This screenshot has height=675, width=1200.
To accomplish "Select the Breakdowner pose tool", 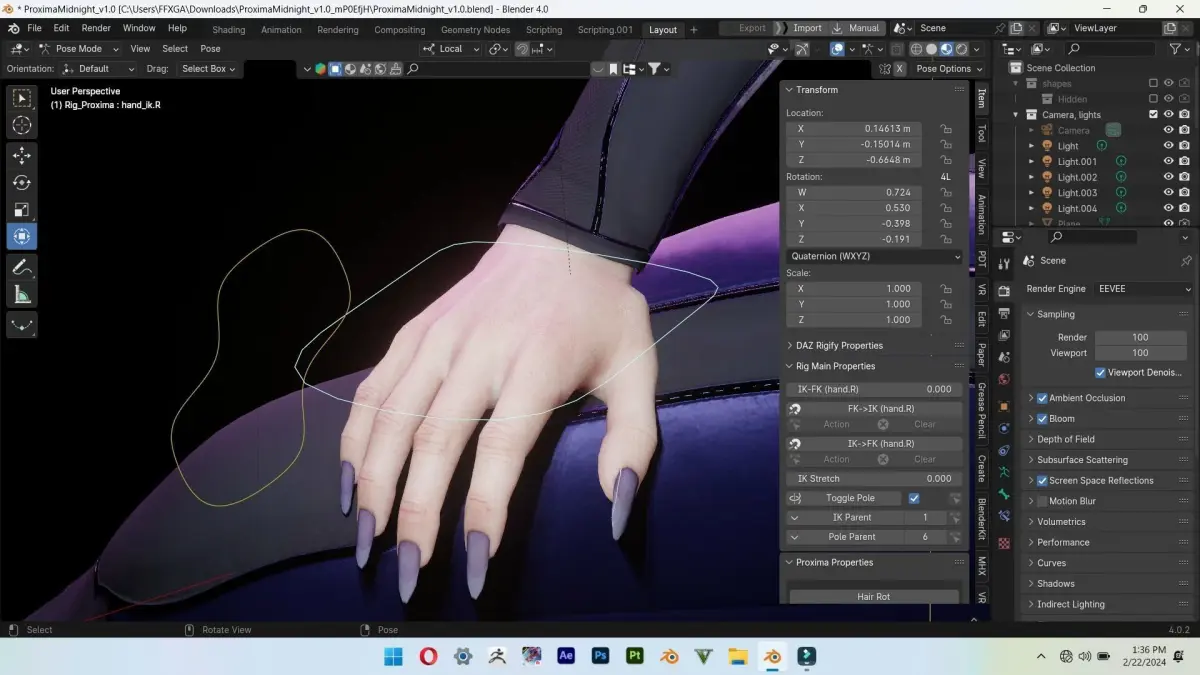I will 22,325.
